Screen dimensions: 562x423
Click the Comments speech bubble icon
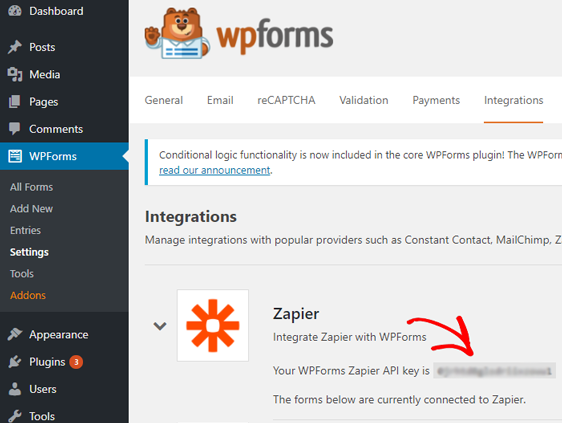point(15,129)
